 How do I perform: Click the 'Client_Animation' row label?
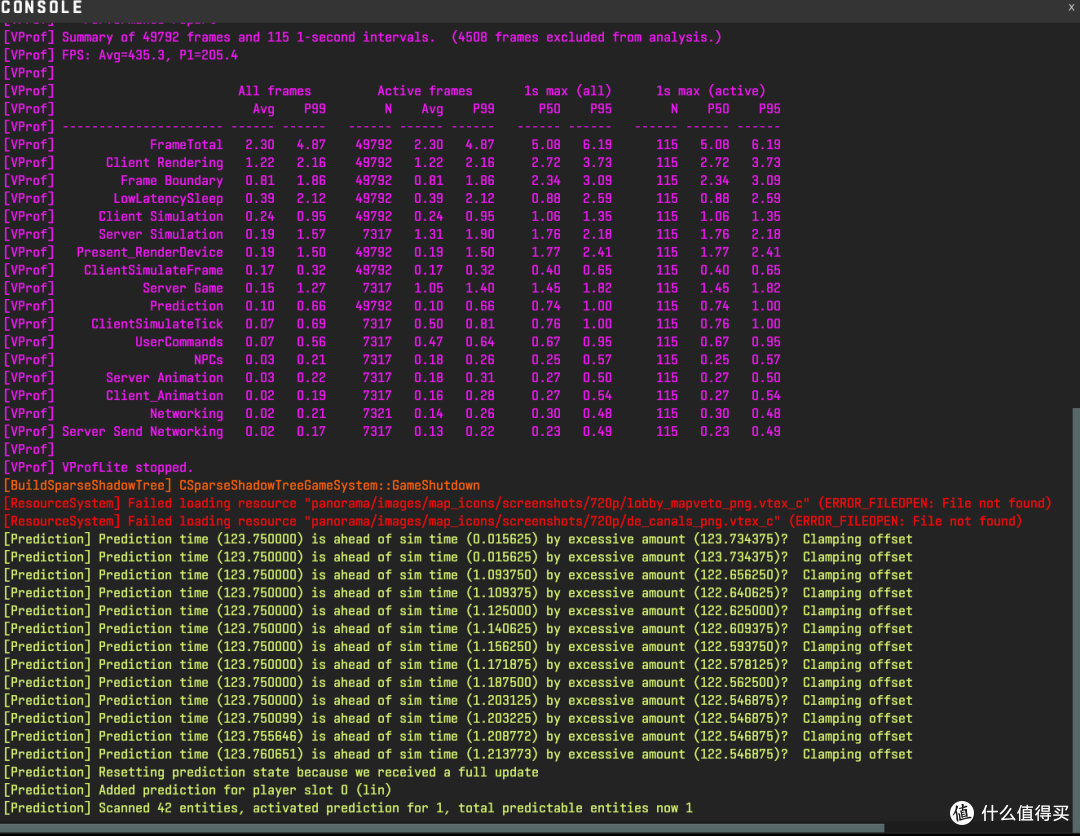[x=164, y=395]
